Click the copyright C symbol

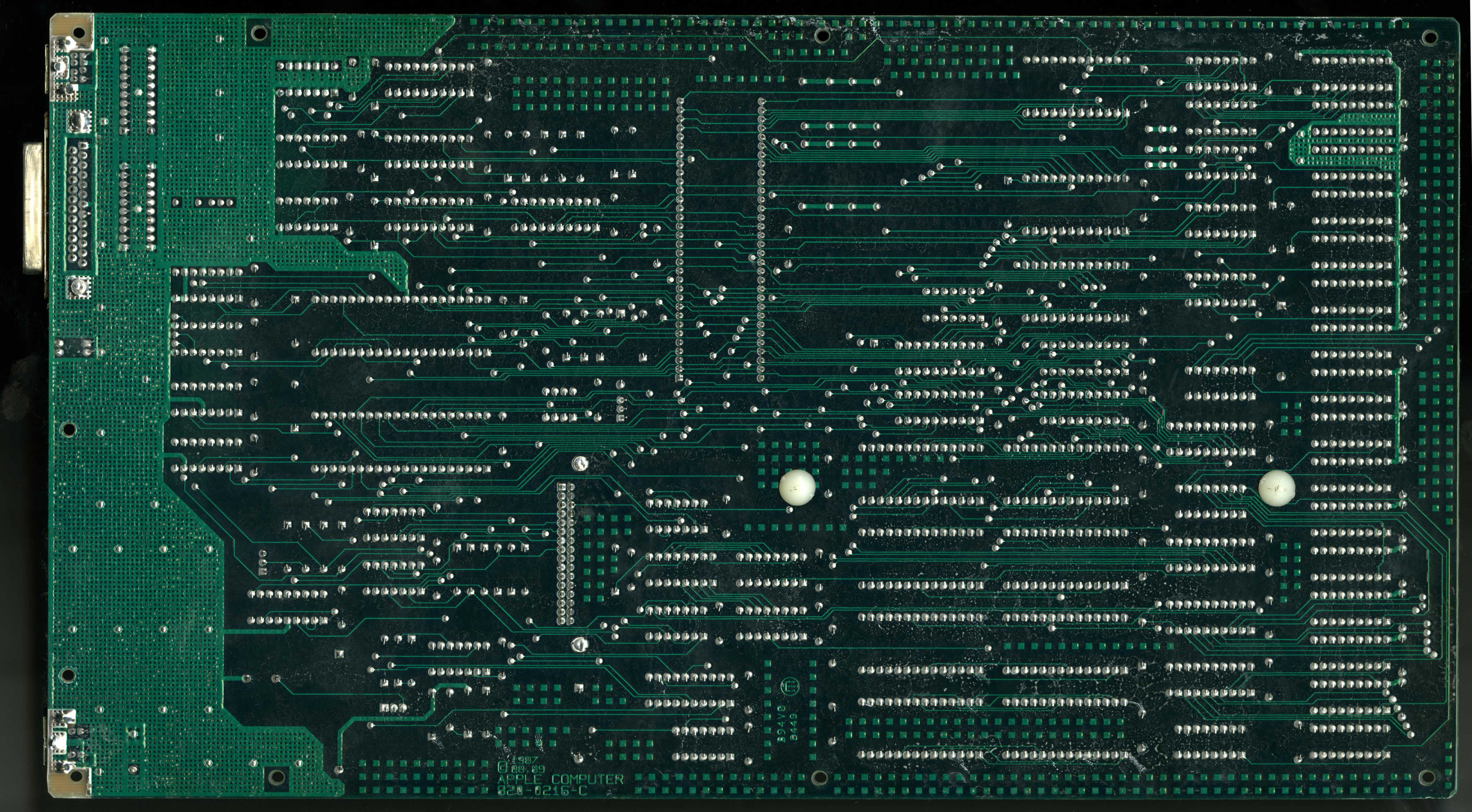tap(503, 767)
